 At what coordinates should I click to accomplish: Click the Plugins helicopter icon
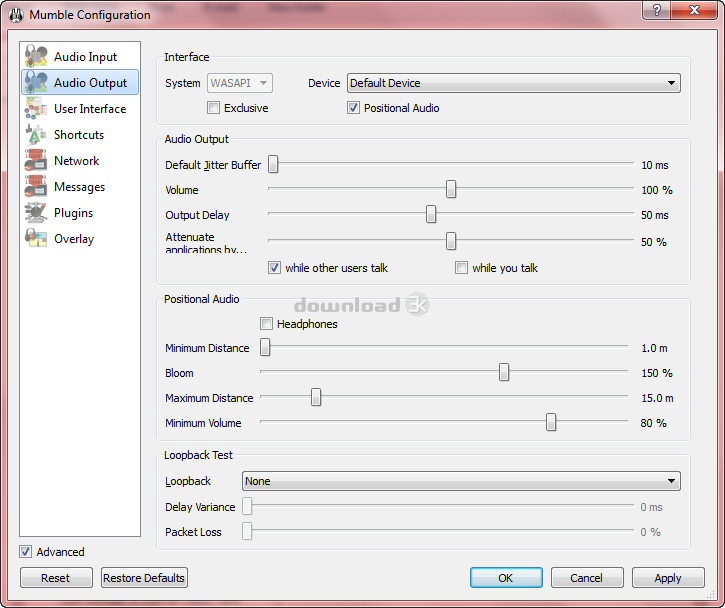[36, 212]
